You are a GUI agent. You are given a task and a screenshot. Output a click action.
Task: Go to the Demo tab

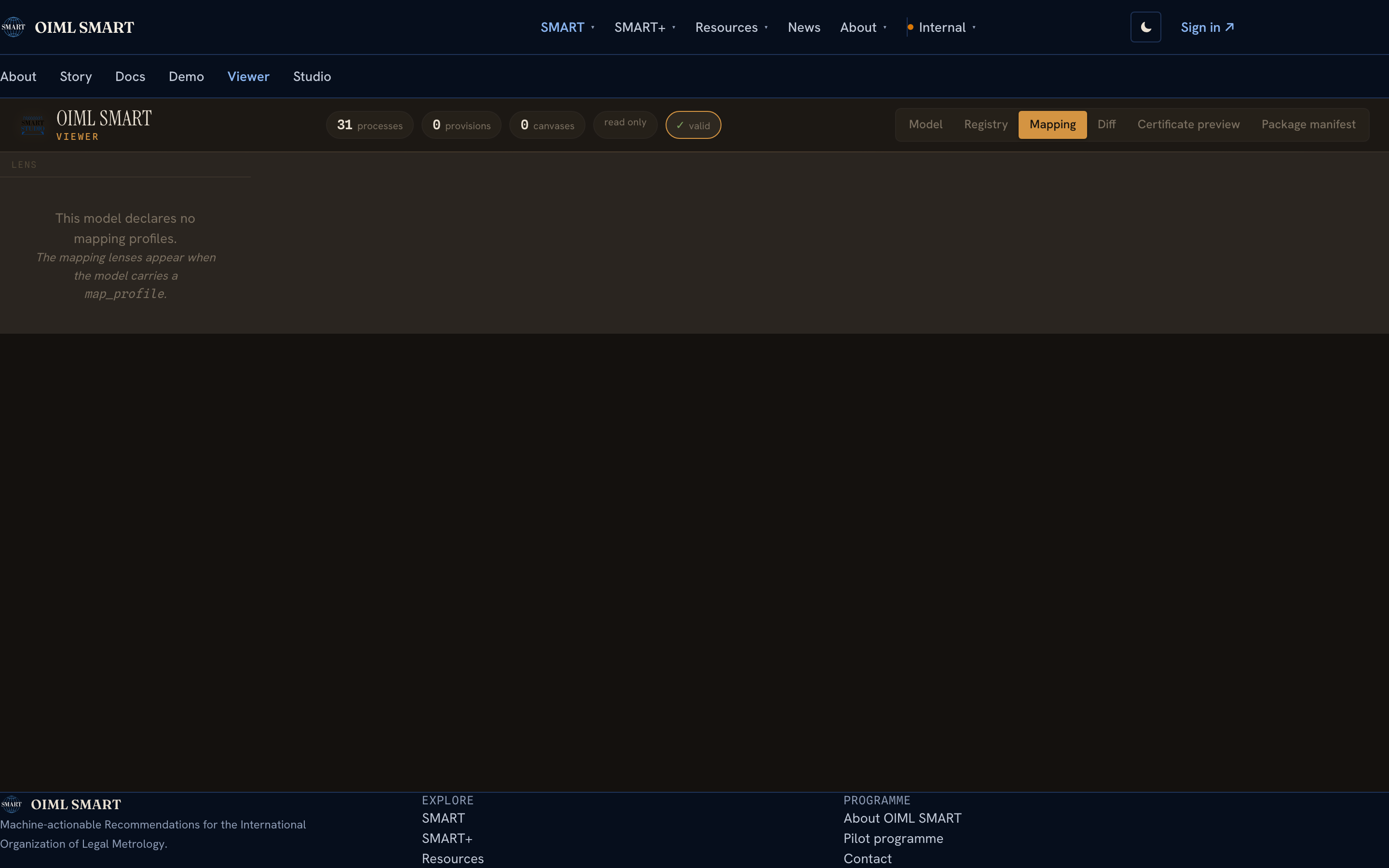point(186,76)
